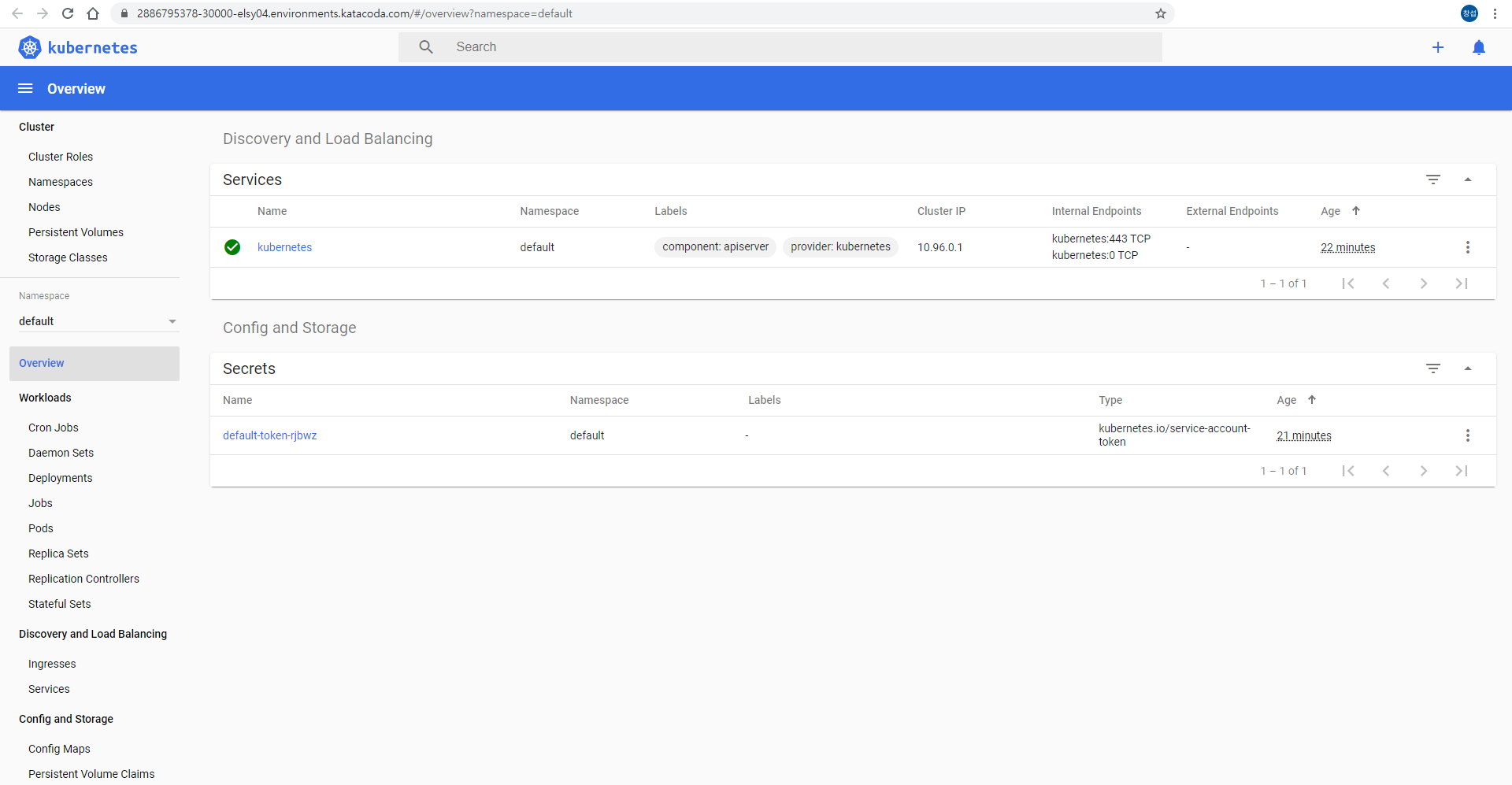Image resolution: width=1512 pixels, height=785 pixels.
Task: Go to next page of Secrets
Action: coord(1424,471)
